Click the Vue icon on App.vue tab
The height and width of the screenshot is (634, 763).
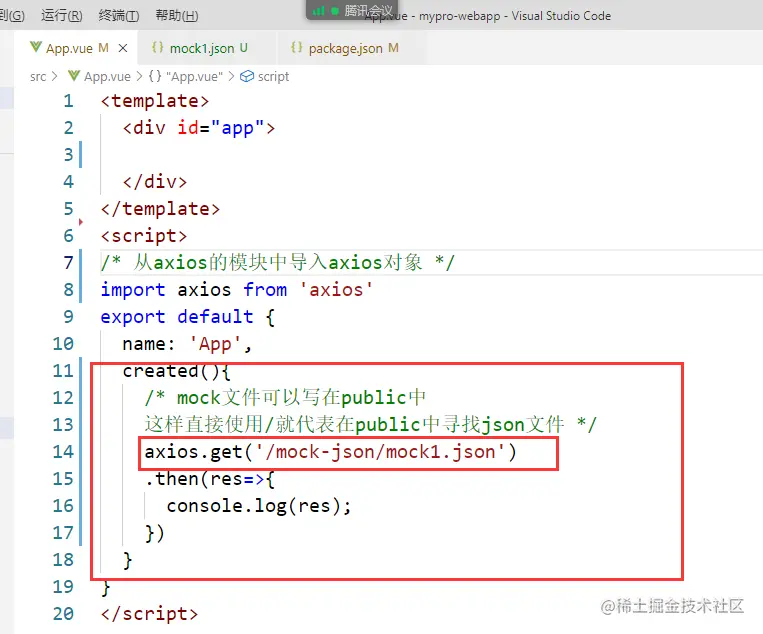coord(36,47)
